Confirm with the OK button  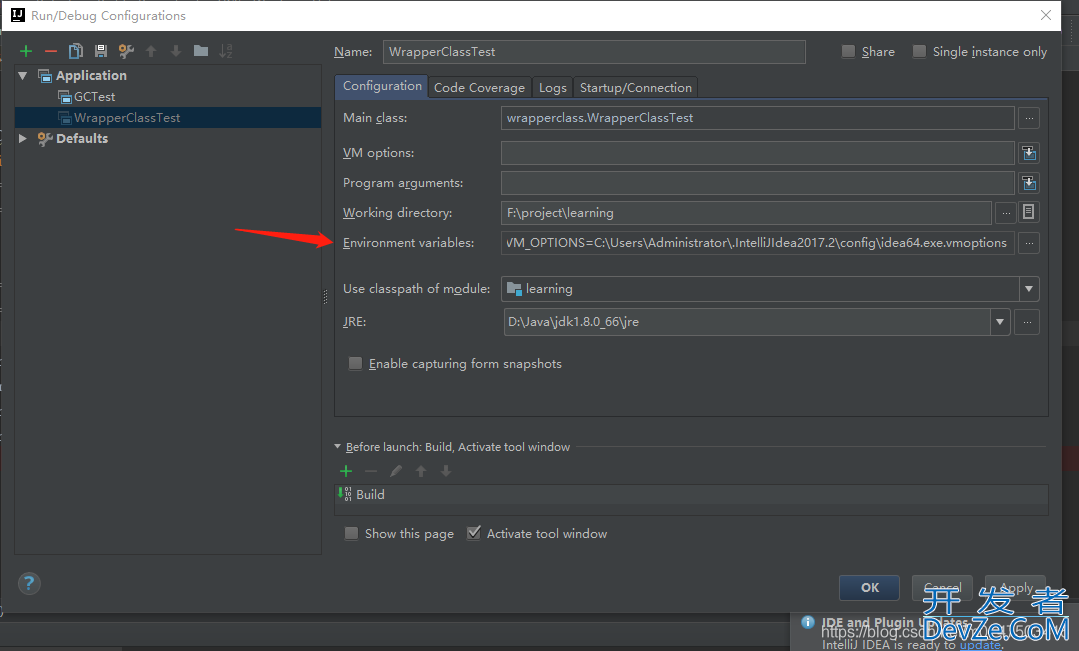(x=869, y=588)
